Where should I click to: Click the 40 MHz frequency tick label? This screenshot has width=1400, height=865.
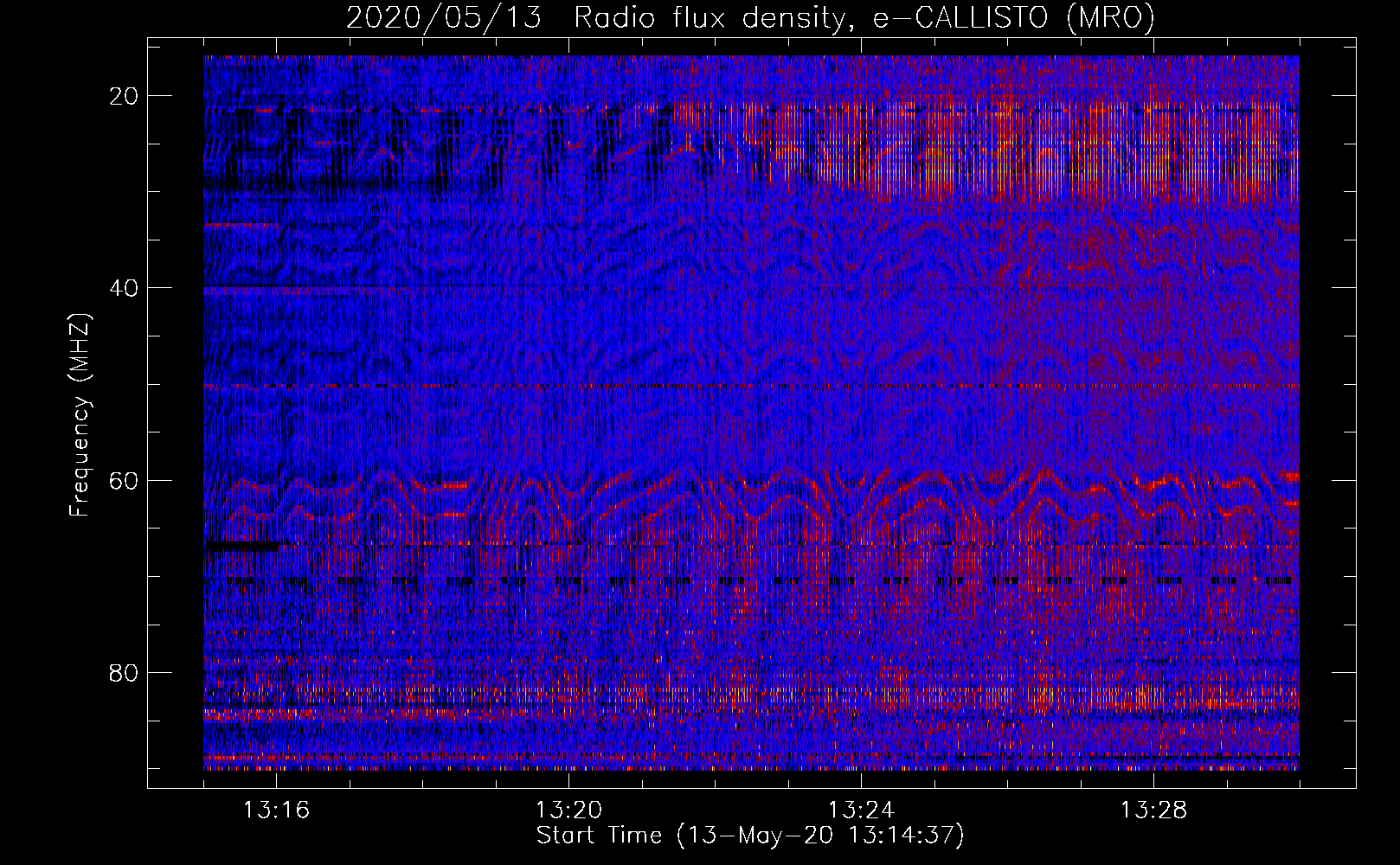point(125,288)
